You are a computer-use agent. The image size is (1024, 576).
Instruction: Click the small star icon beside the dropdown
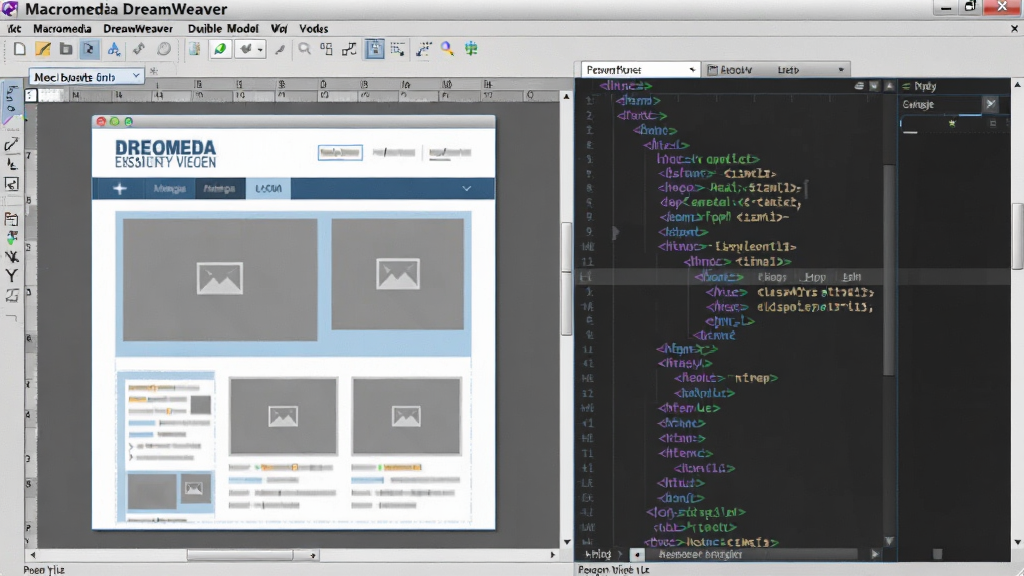click(x=154, y=72)
